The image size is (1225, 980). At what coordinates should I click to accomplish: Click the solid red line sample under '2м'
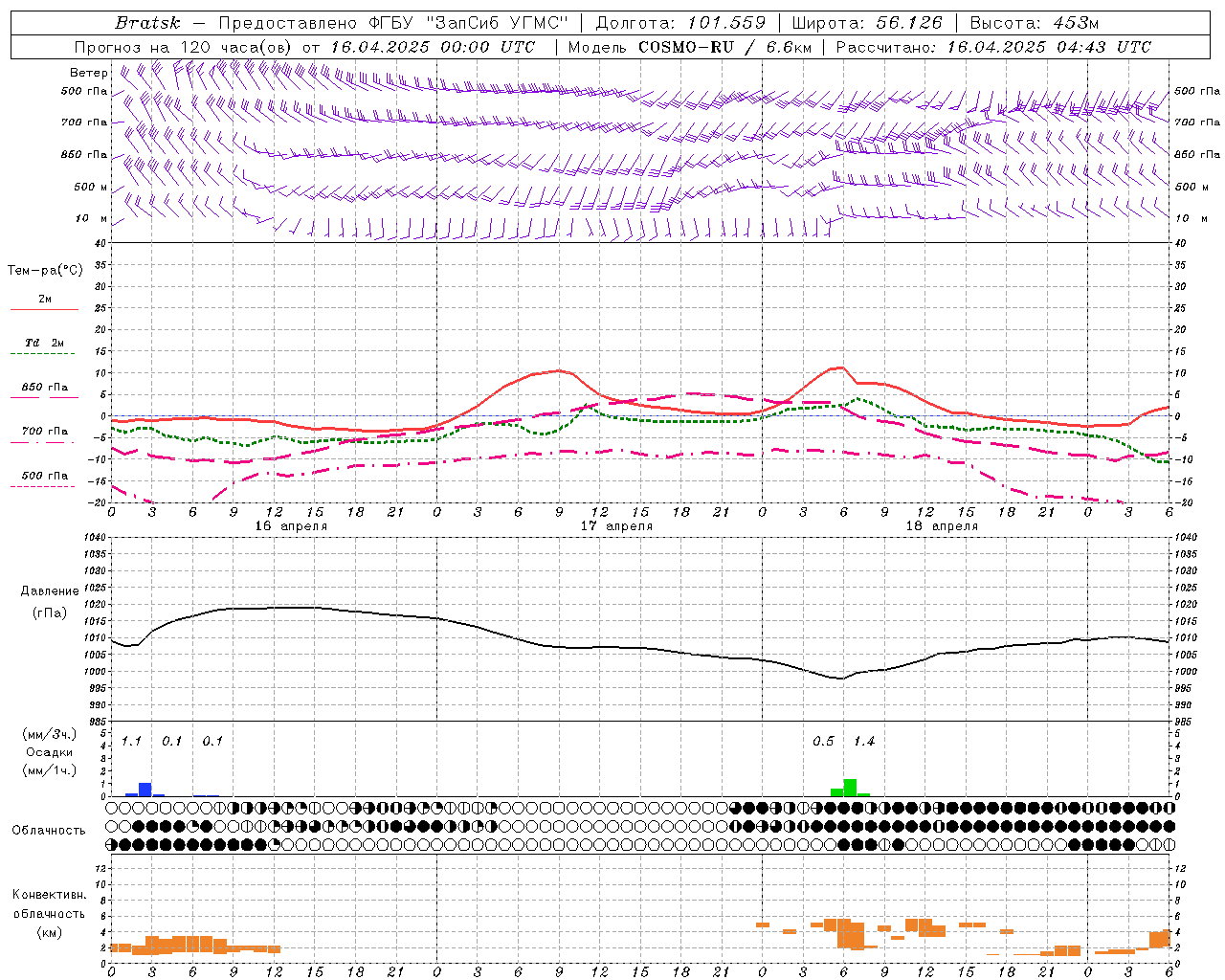pyautogui.click(x=44, y=310)
